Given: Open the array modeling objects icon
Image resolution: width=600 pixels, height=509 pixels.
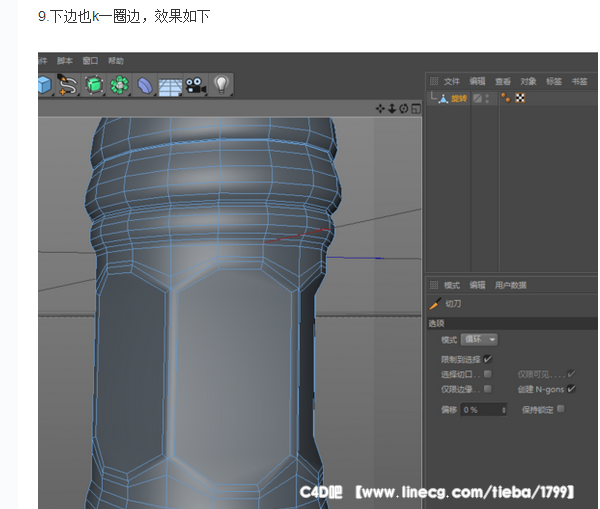Looking at the screenshot, I should [120, 85].
